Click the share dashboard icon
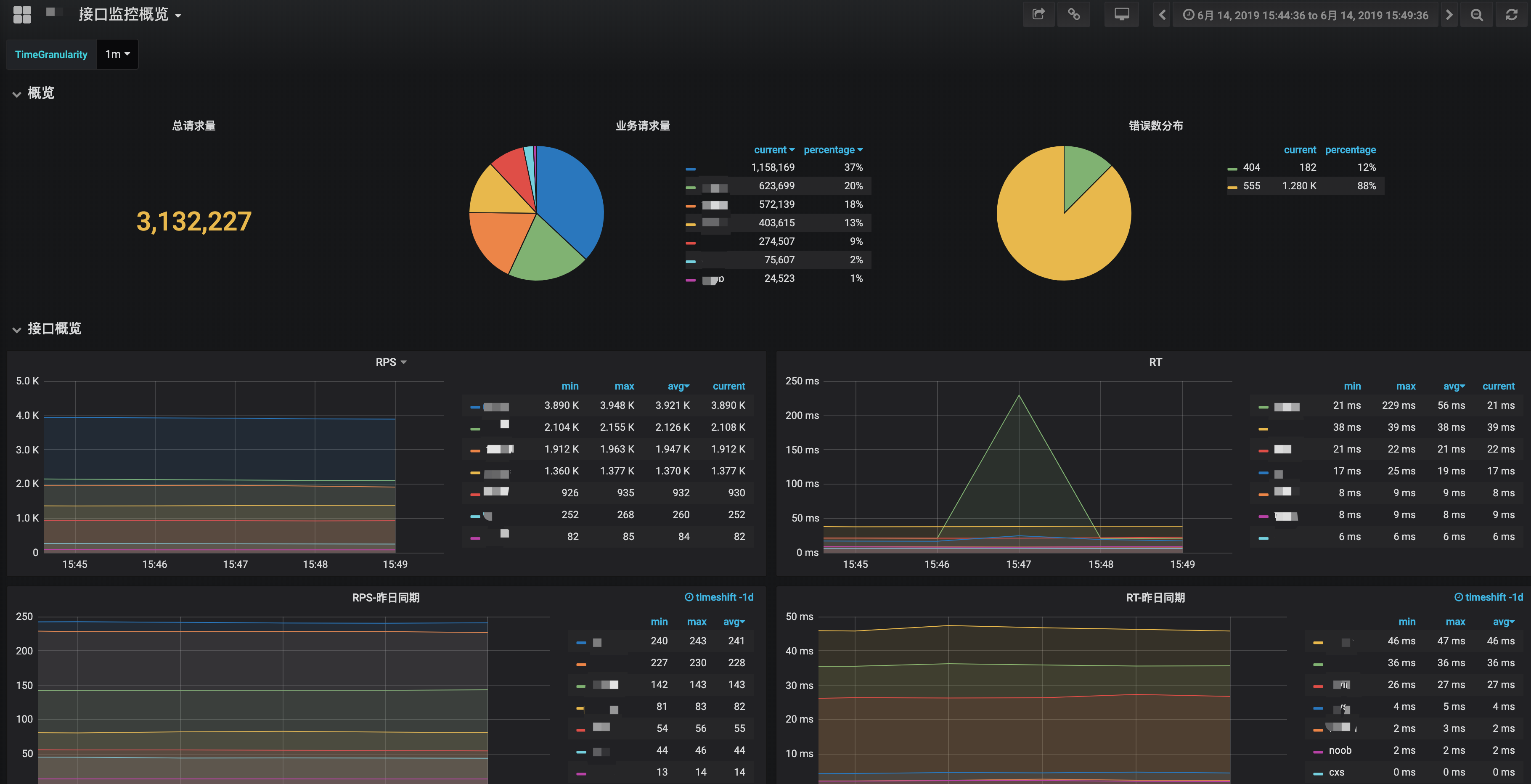1531x784 pixels. (x=1038, y=14)
